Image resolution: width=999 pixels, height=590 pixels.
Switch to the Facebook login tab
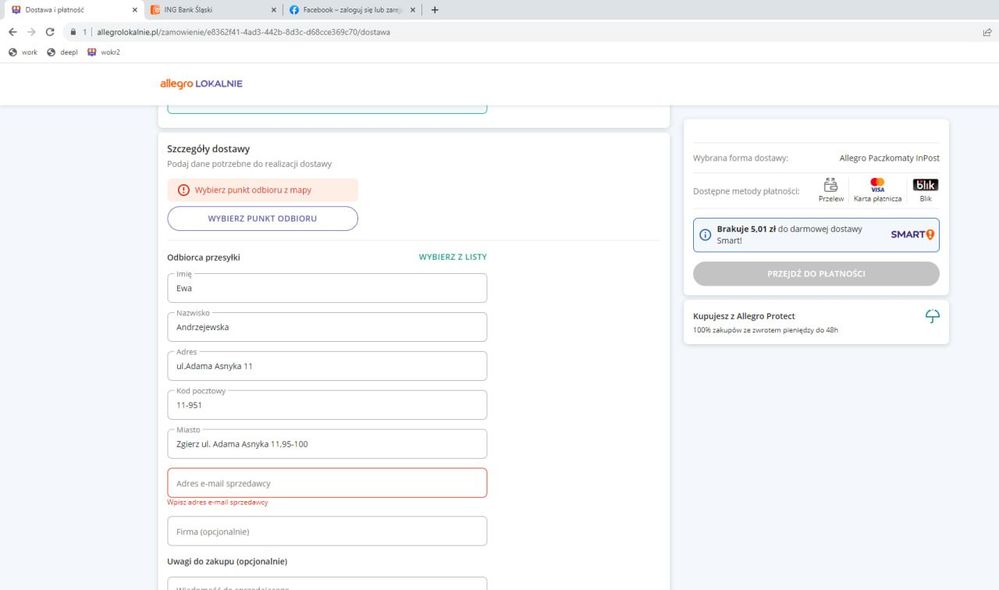click(x=352, y=10)
